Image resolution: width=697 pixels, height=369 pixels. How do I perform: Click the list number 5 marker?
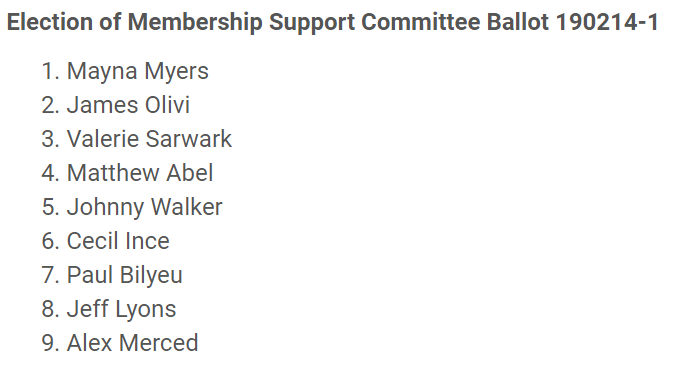[x=51, y=207]
